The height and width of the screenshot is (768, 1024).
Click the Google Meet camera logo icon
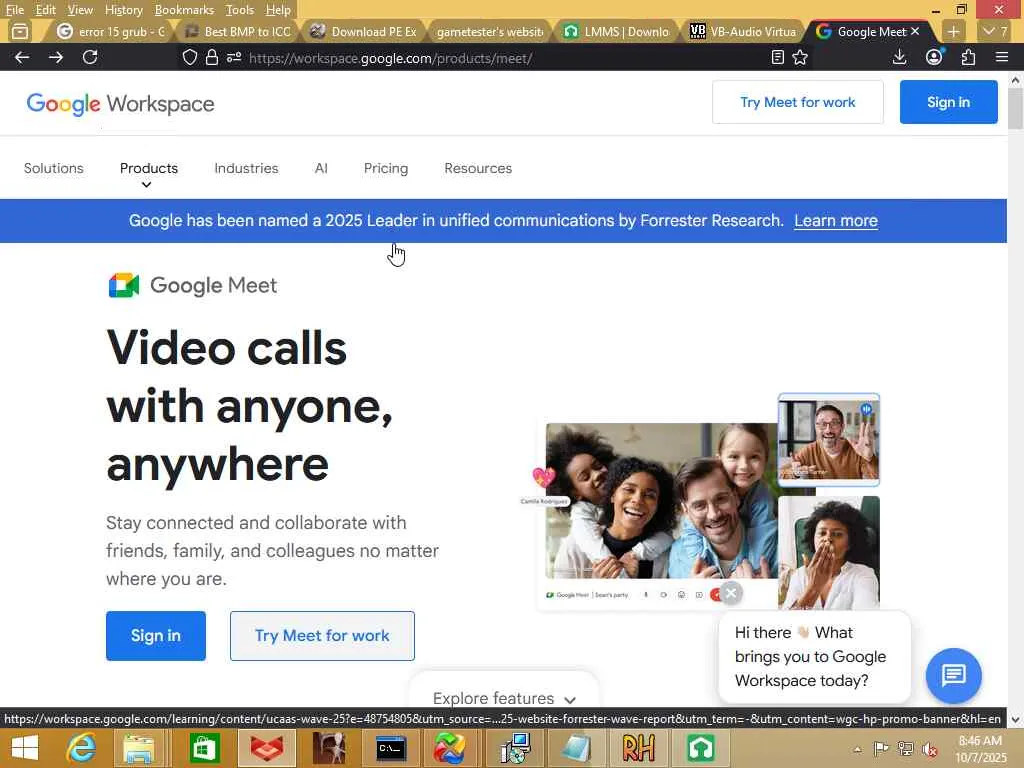tap(123, 285)
